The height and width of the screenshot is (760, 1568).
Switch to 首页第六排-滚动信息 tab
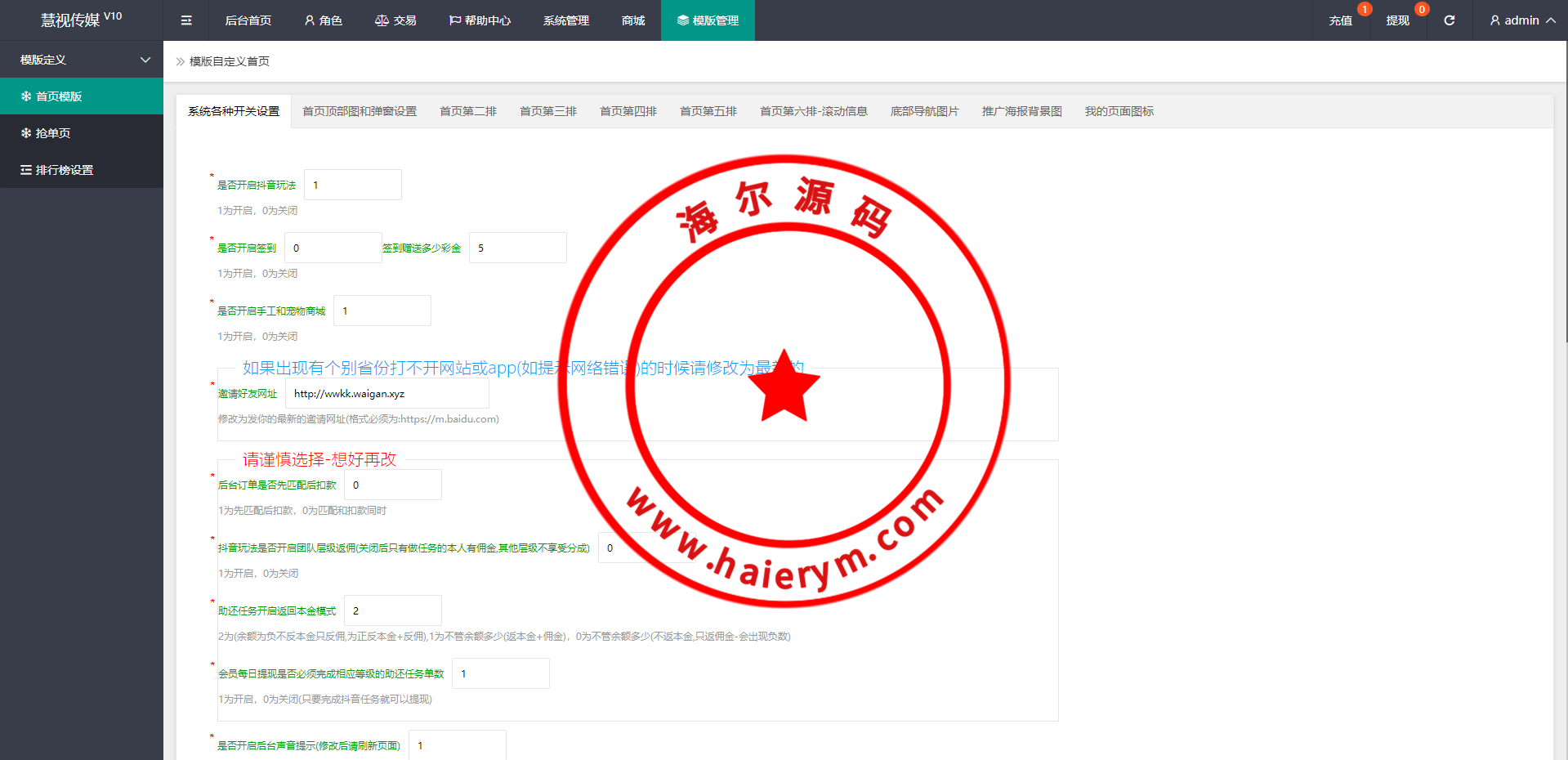coord(813,111)
